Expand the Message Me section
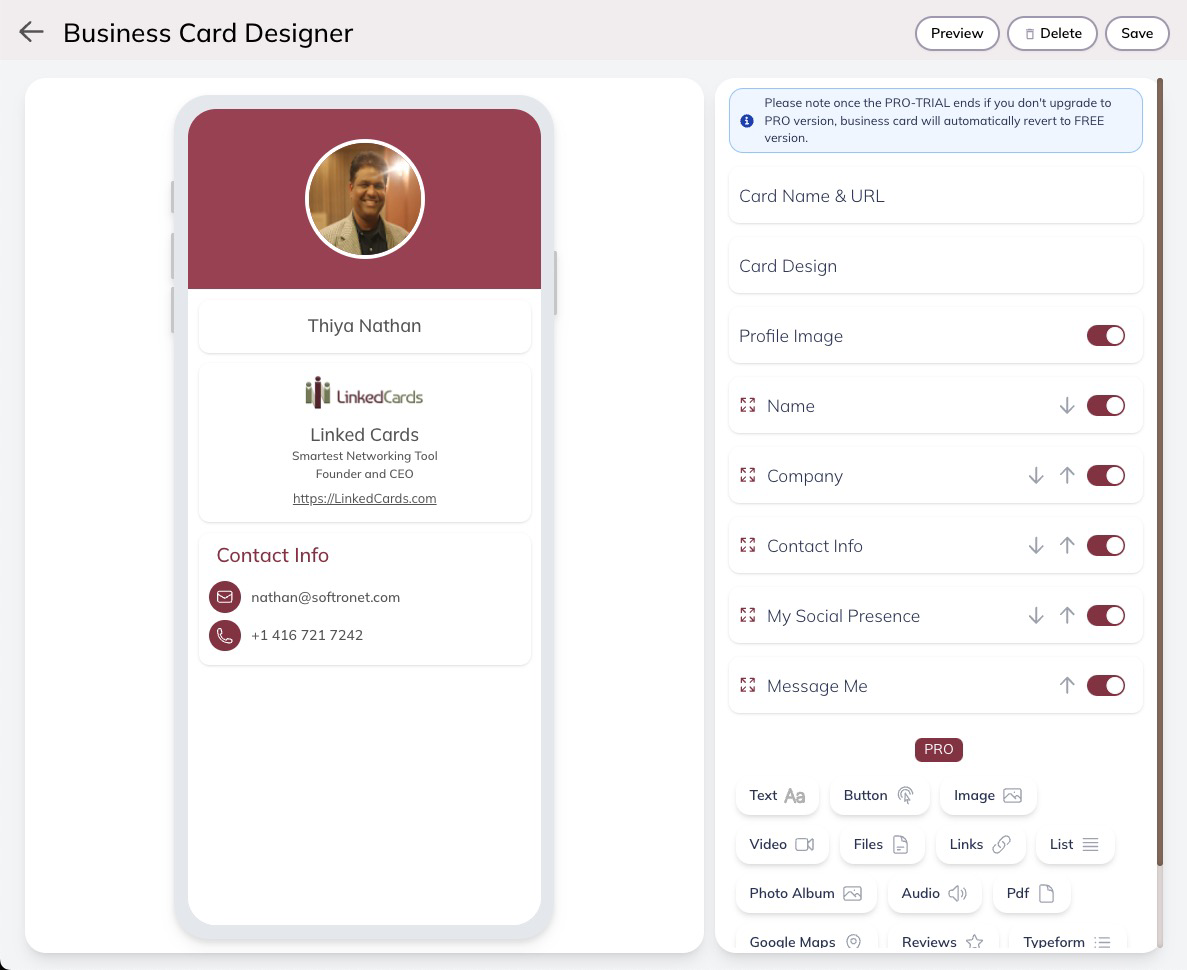Viewport: 1187px width, 970px height. click(x=817, y=686)
